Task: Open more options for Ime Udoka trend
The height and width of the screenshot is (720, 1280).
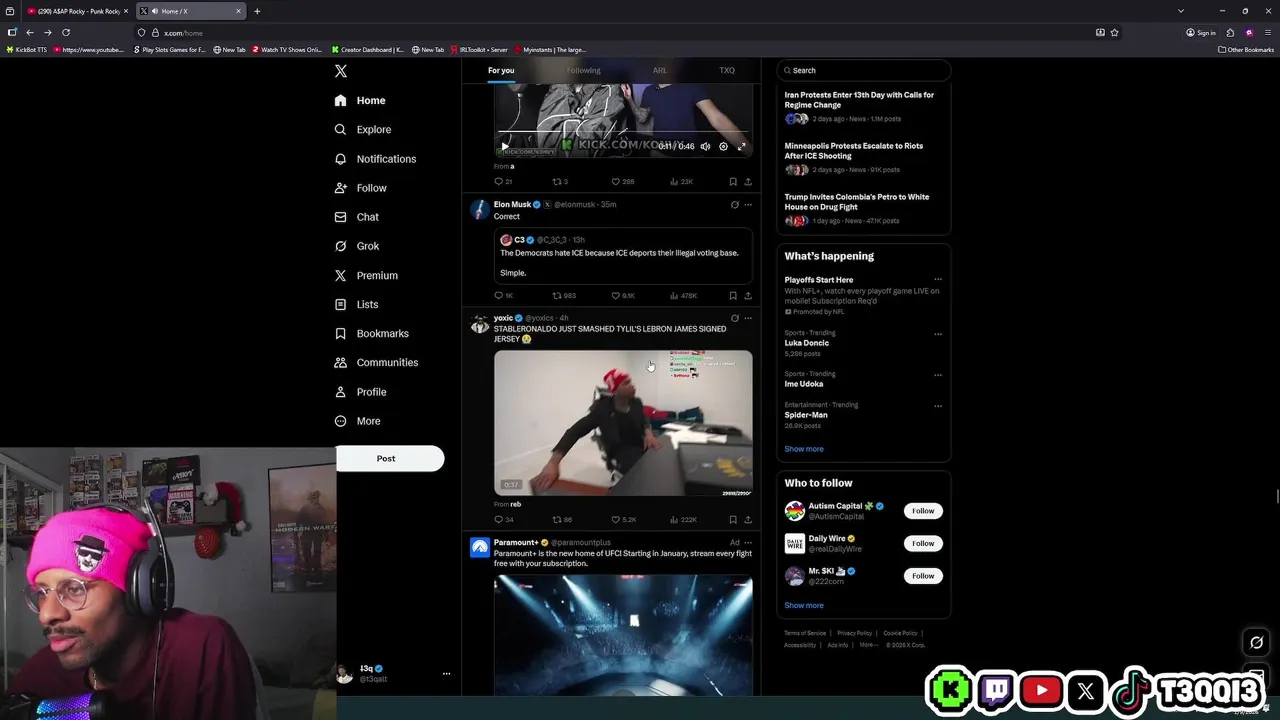Action: [938, 375]
